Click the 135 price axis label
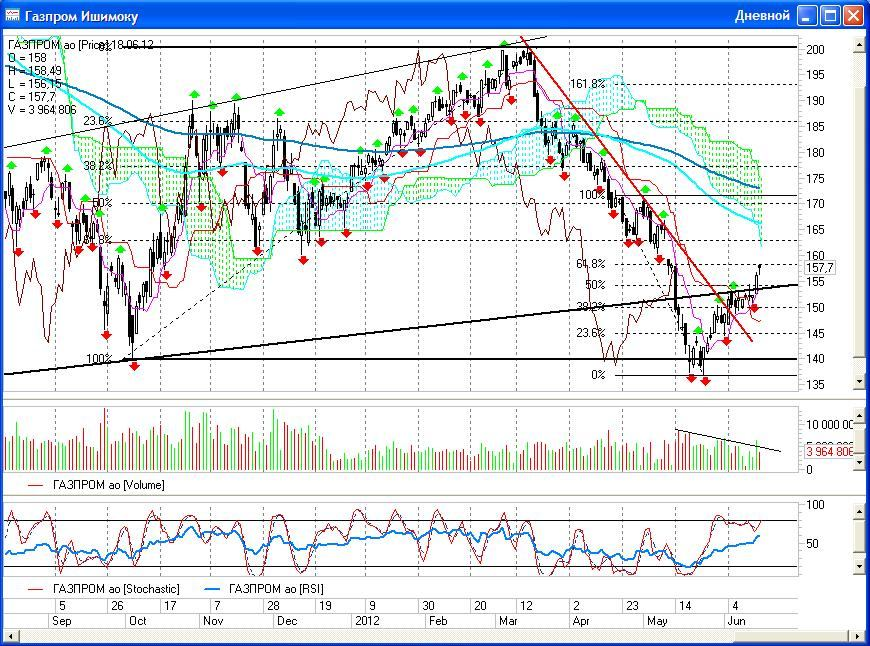The image size is (870, 646). (815, 385)
